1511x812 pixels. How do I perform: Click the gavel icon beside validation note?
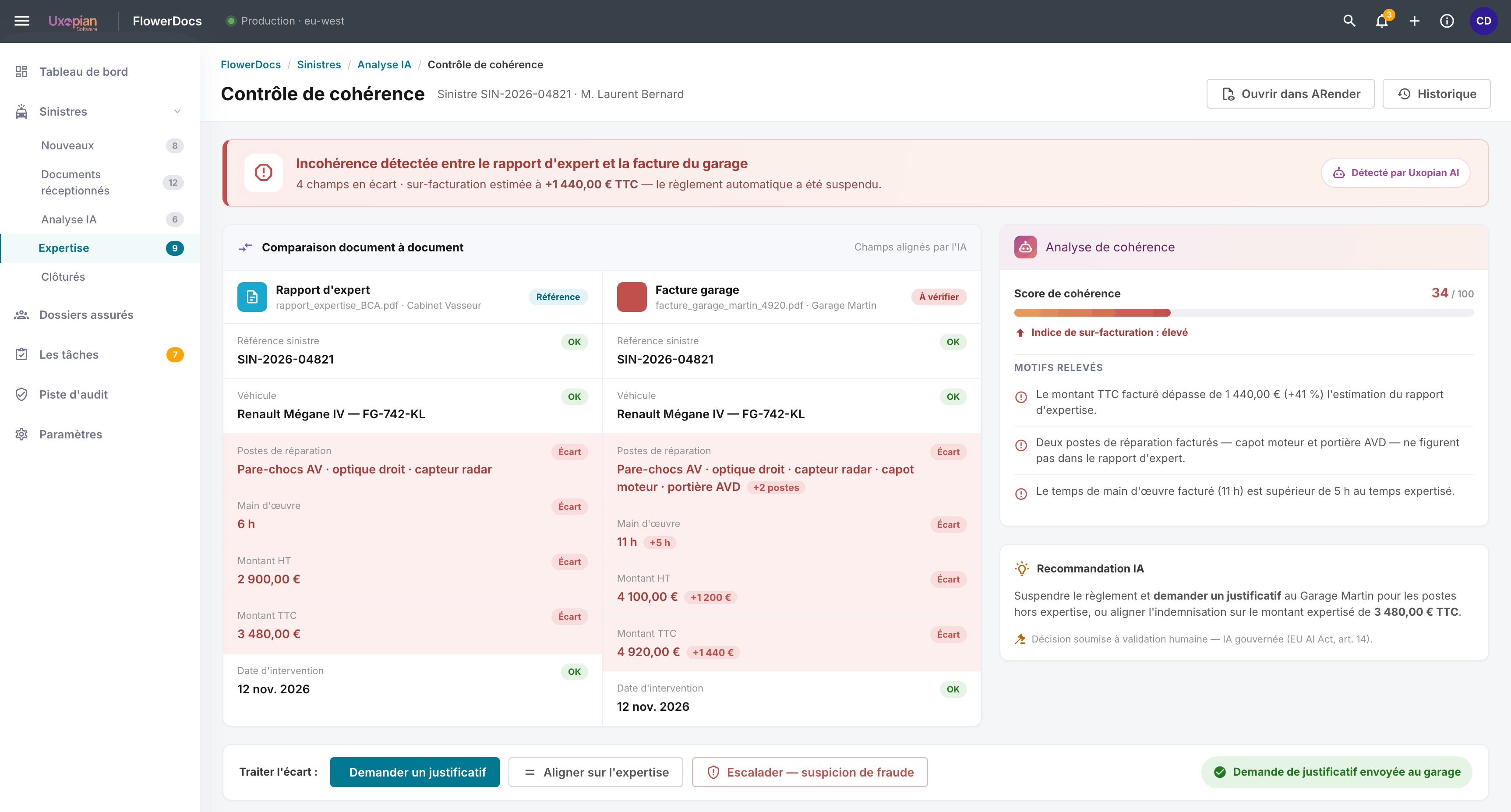point(1020,639)
